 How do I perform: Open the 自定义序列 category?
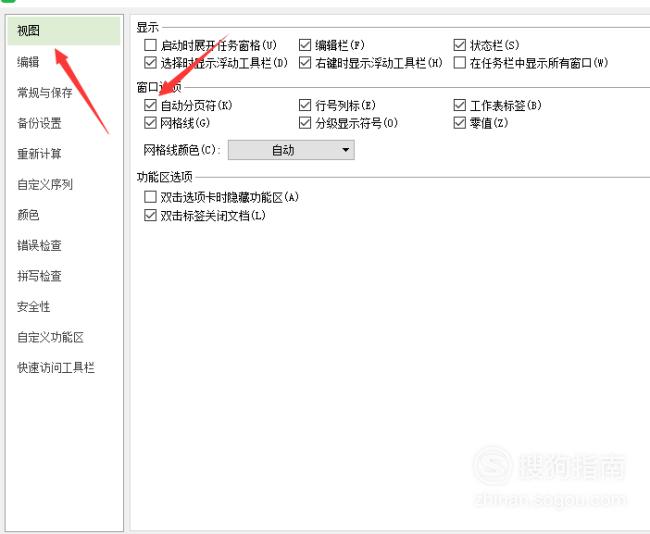[x=45, y=184]
